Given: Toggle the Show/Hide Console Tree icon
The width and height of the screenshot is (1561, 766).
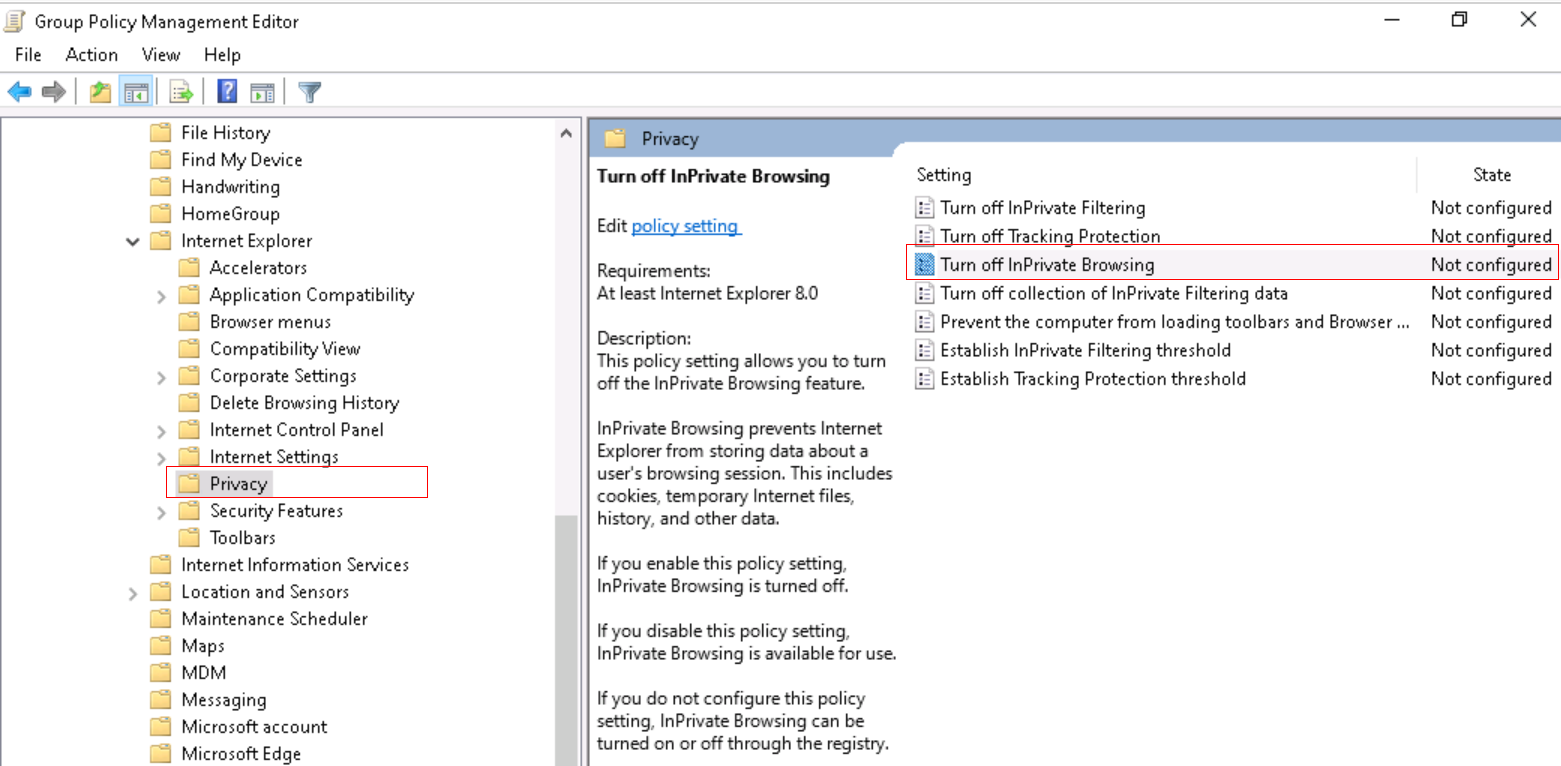Looking at the screenshot, I should [136, 91].
